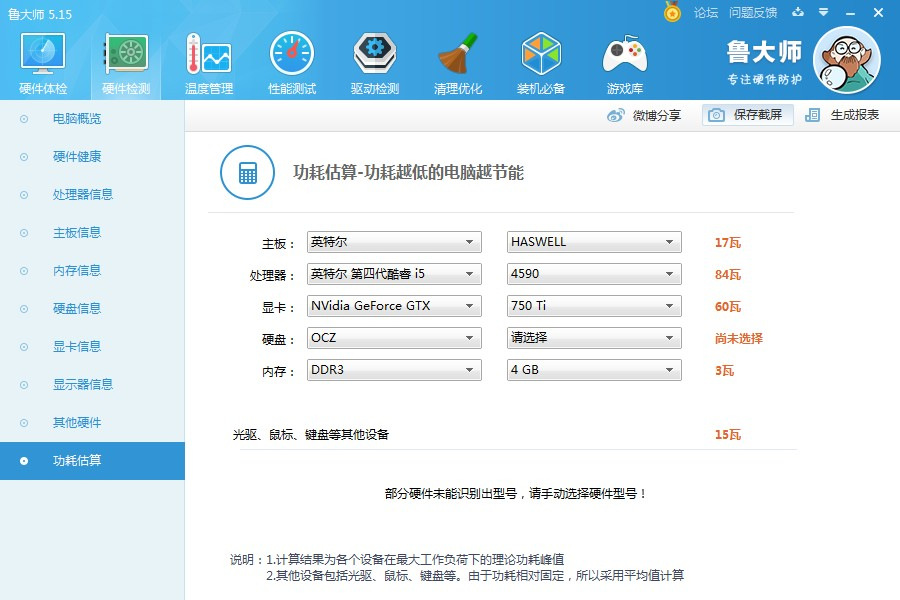Select 主板信息 in sidebar
The image size is (900, 600).
[x=92, y=233]
